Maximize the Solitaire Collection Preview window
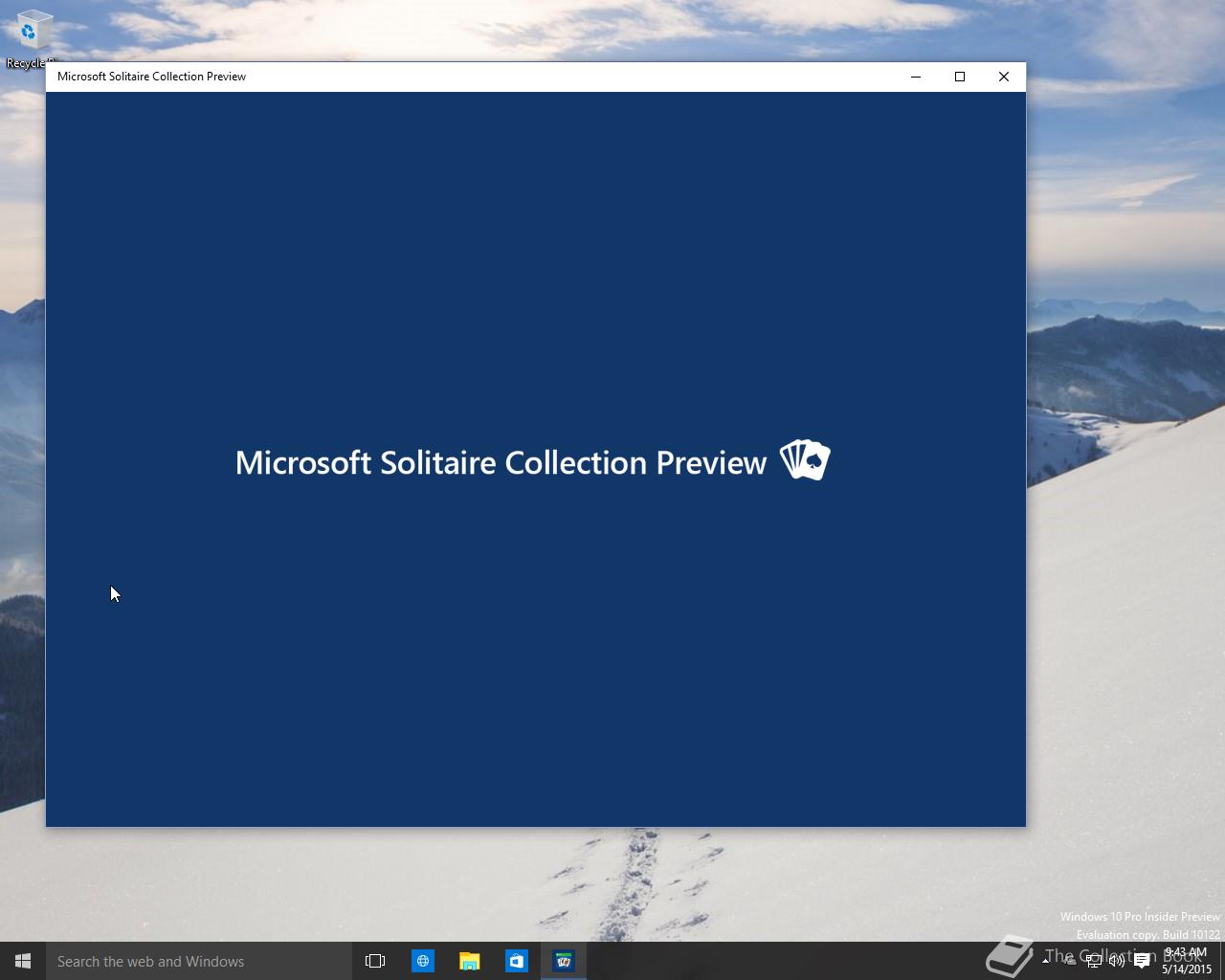Image resolution: width=1225 pixels, height=980 pixels. [x=960, y=77]
